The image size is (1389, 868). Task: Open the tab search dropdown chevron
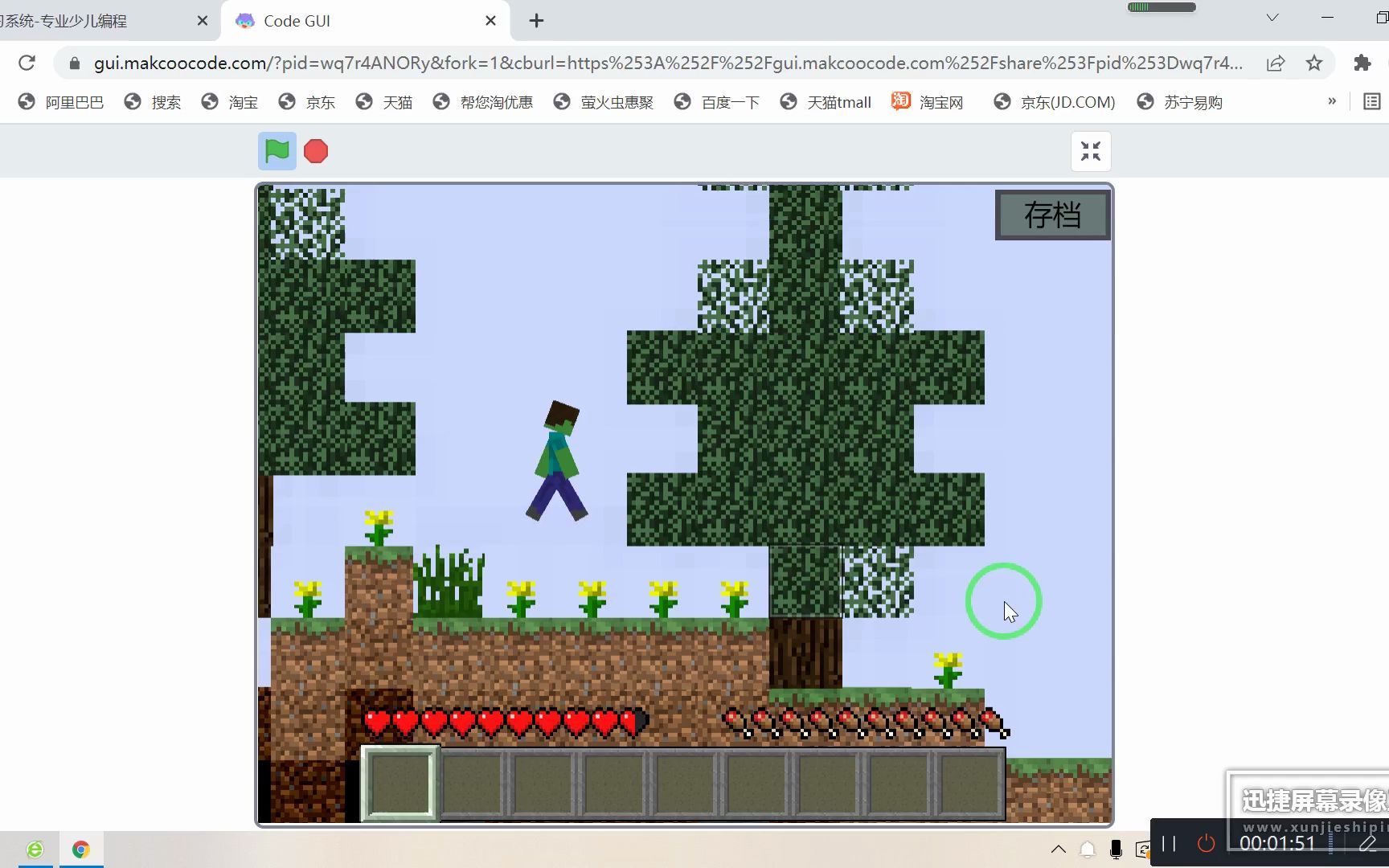click(x=1272, y=18)
